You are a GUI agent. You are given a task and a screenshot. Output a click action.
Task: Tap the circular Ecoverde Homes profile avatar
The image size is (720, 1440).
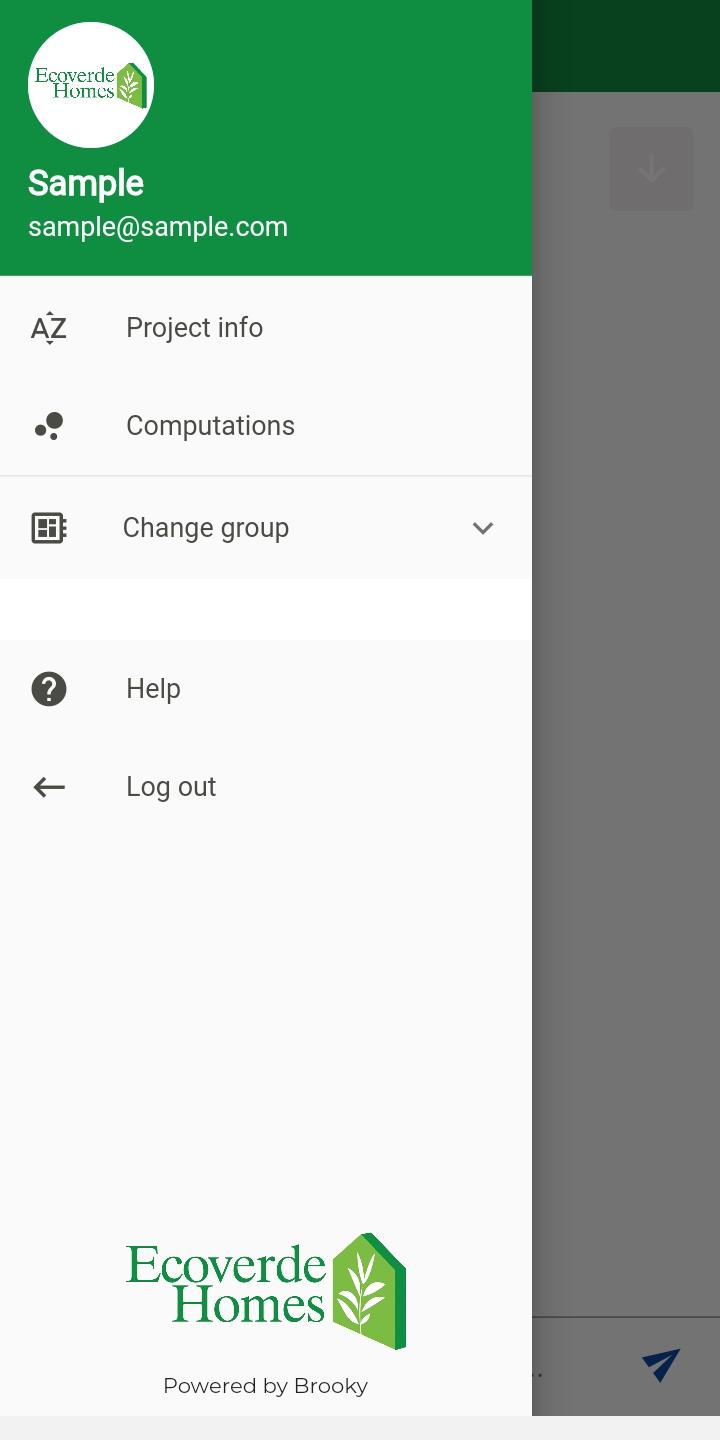click(91, 85)
